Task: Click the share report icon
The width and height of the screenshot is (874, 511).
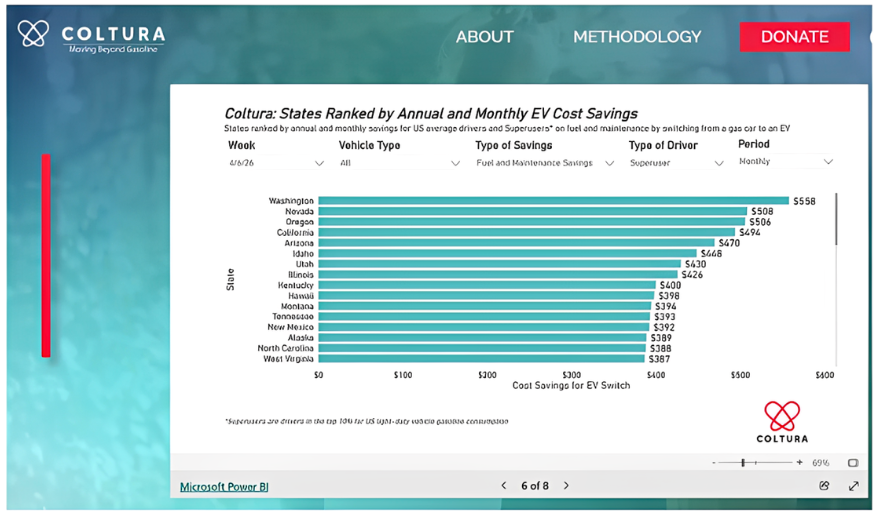Action: pyautogui.click(x=824, y=485)
